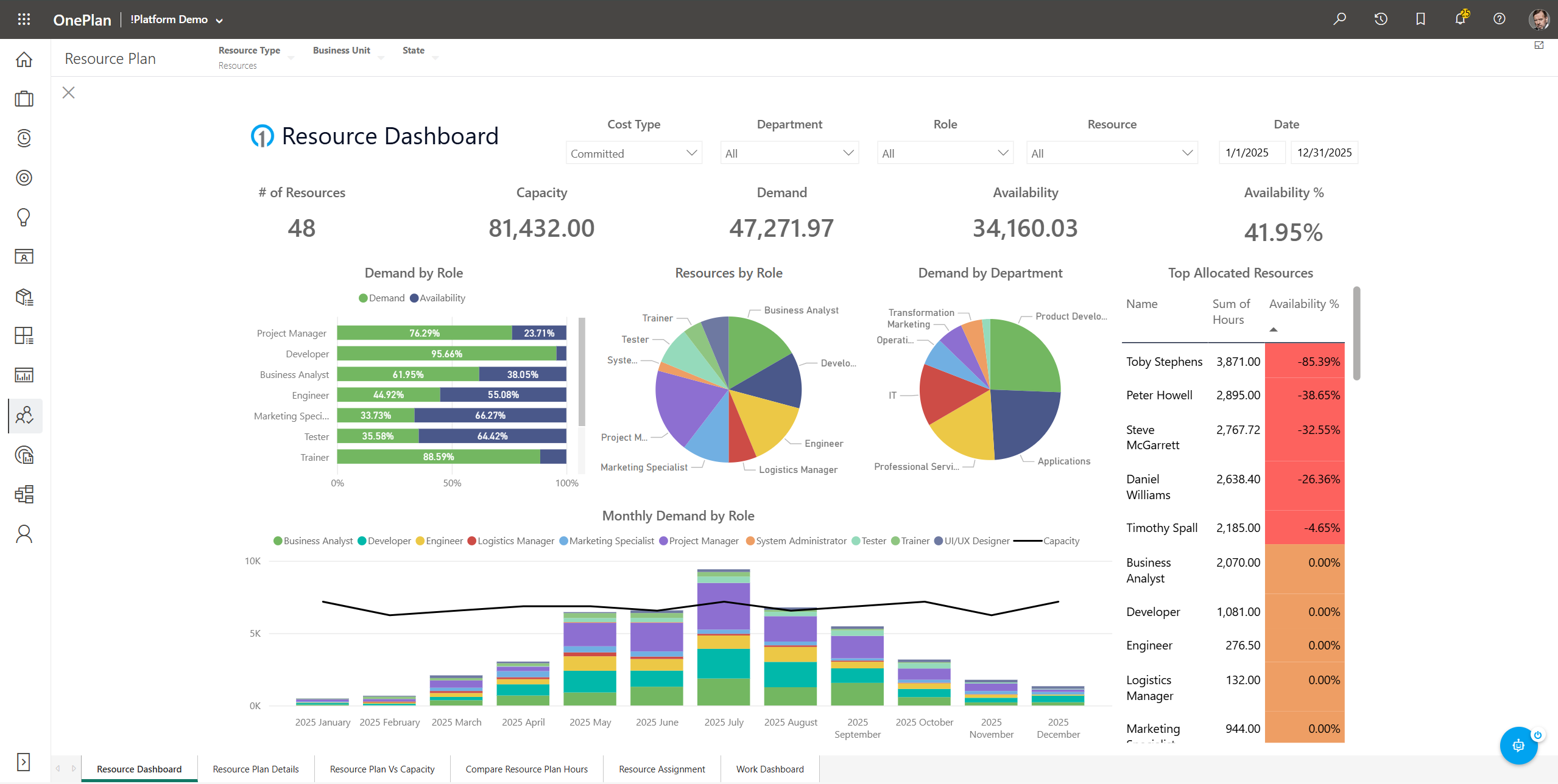The height and width of the screenshot is (784, 1558).
Task: Switch to the Resource Plan Vs Capacity tab
Action: point(382,769)
